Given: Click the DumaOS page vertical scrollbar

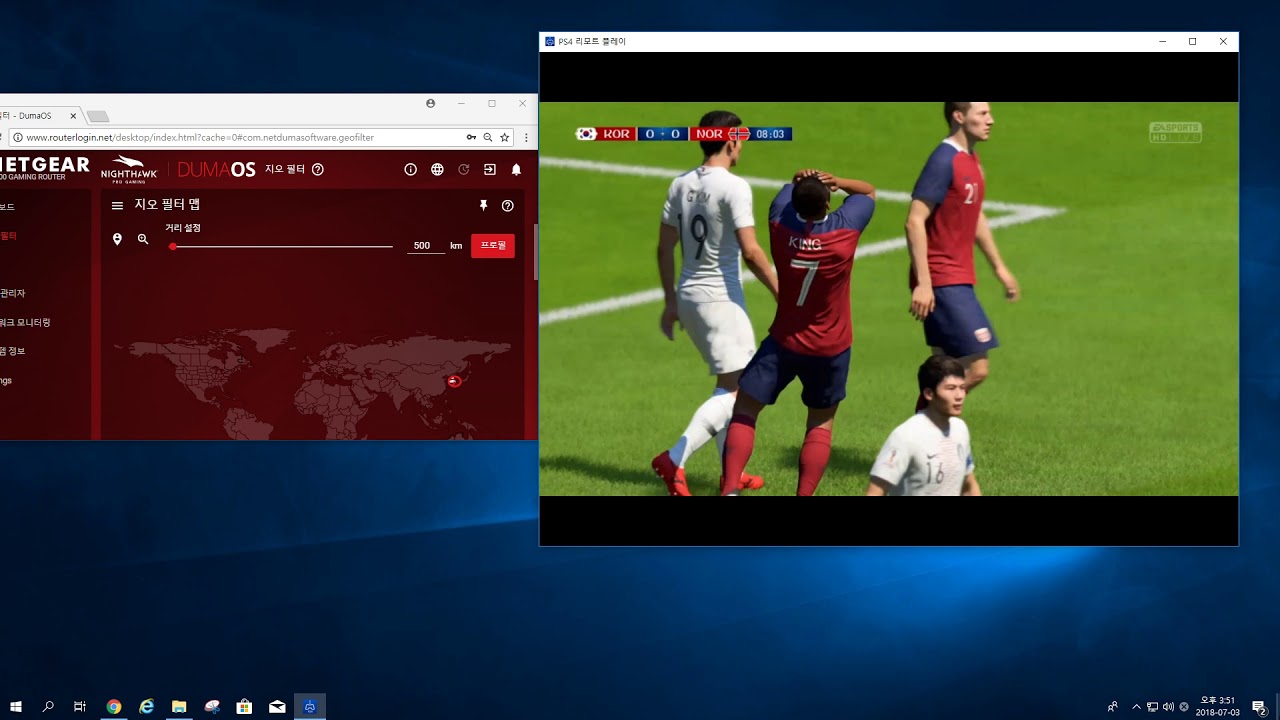Looking at the screenshot, I should pos(535,252).
